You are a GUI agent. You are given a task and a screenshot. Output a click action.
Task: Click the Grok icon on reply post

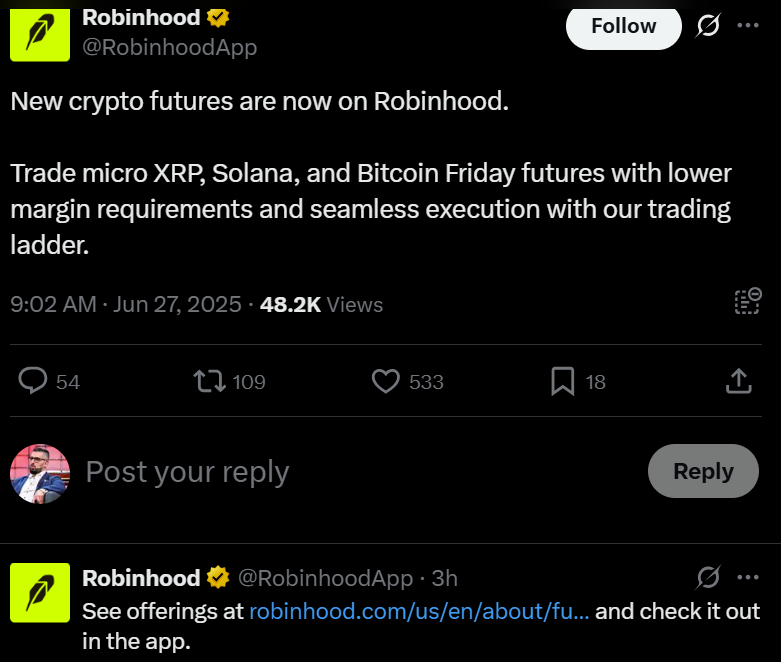(708, 577)
